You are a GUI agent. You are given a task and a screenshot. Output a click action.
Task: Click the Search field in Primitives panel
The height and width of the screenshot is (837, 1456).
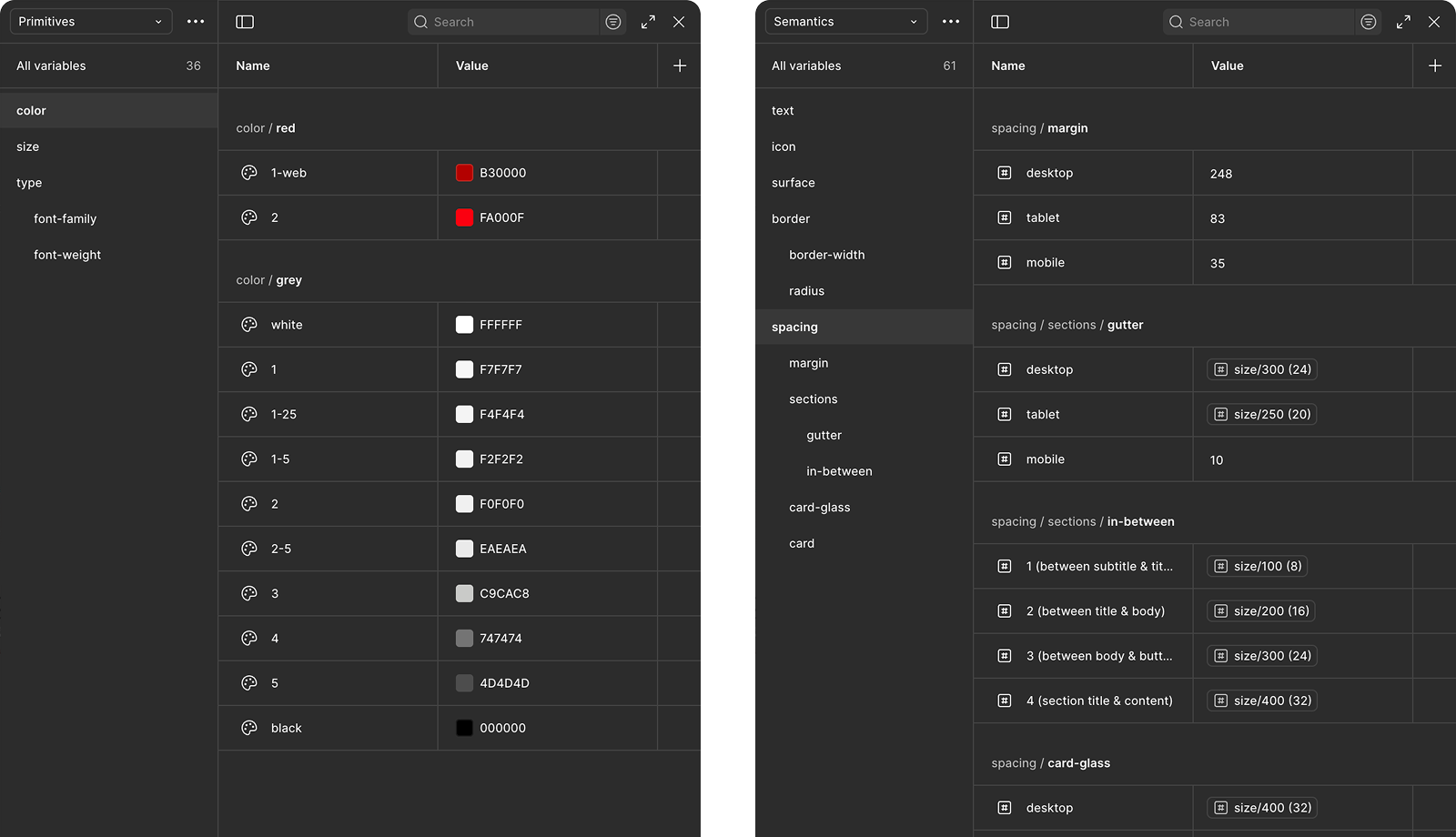504,22
